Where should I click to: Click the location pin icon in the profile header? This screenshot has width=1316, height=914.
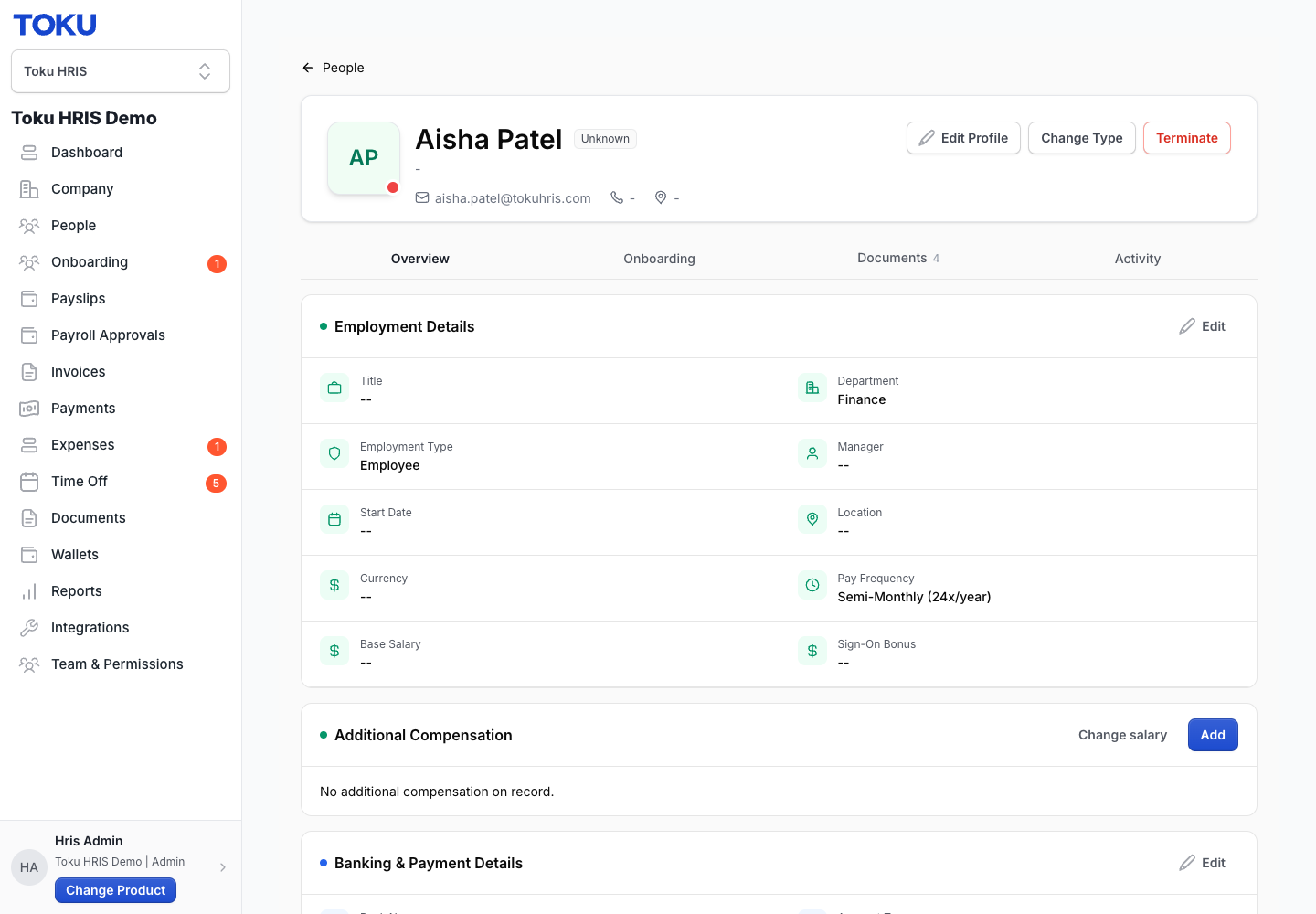[661, 197]
